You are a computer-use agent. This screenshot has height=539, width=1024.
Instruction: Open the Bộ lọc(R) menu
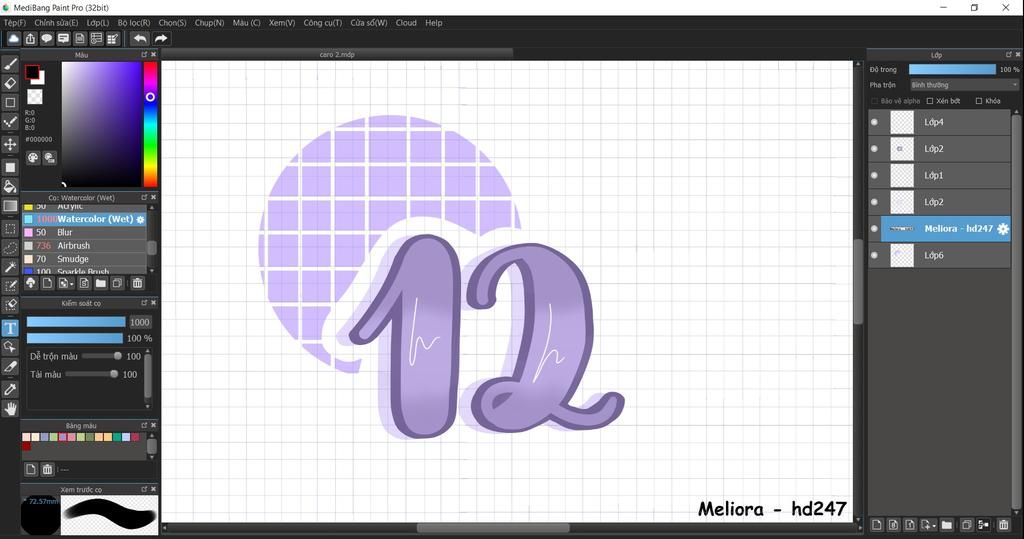point(134,23)
